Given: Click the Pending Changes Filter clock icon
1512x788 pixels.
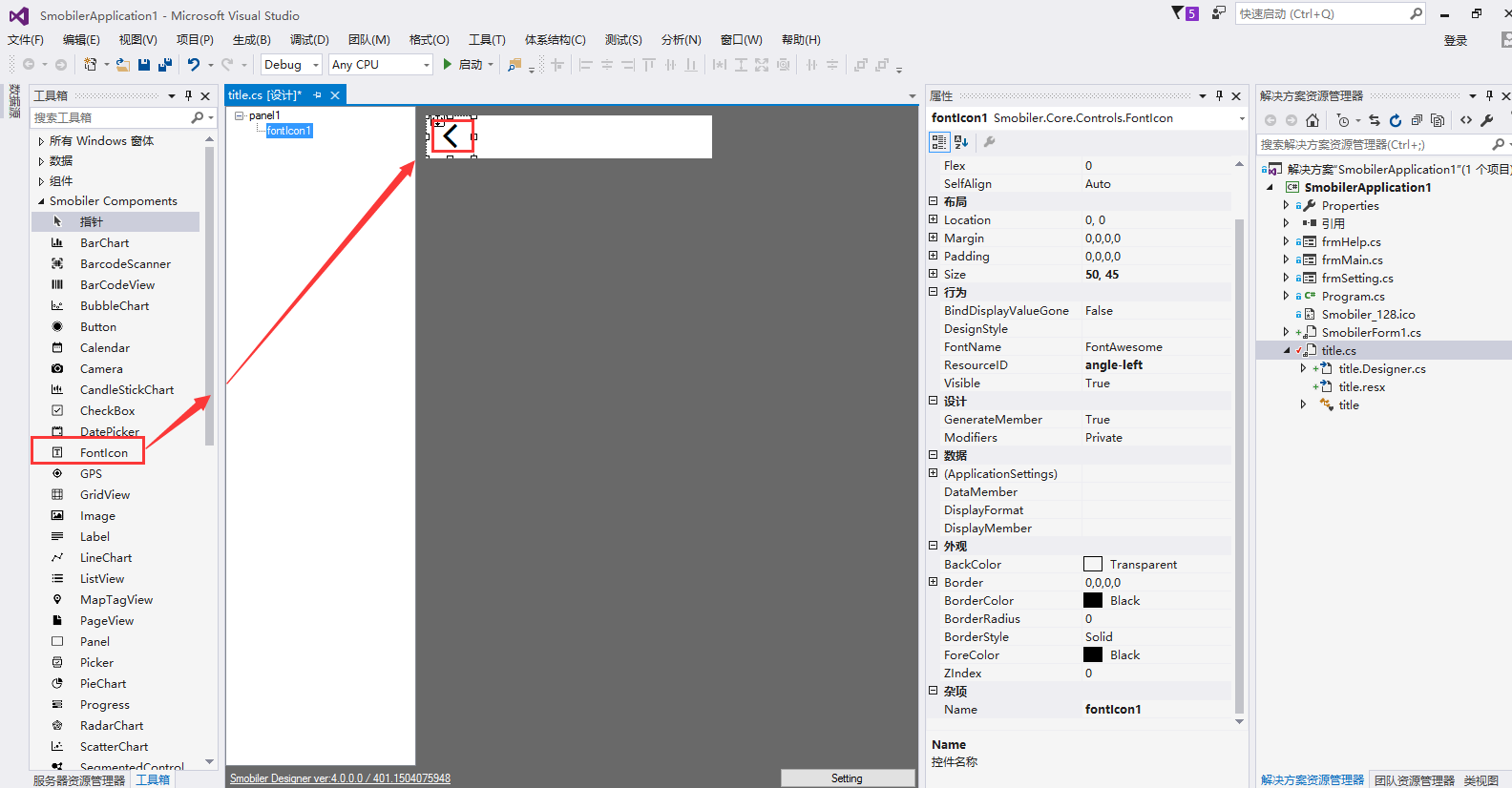Looking at the screenshot, I should coord(1343,120).
